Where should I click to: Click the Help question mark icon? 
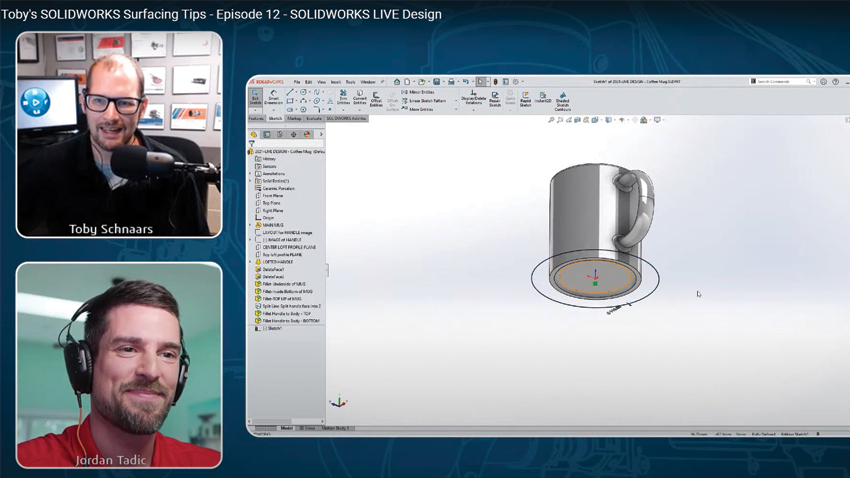(835, 82)
